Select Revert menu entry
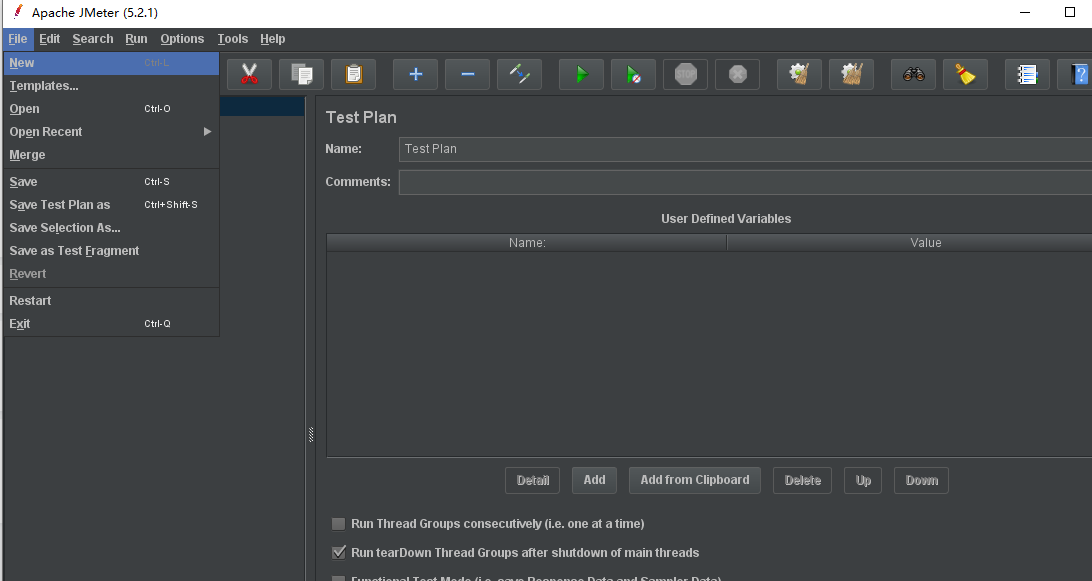This screenshot has height=581, width=1092. coord(111,274)
